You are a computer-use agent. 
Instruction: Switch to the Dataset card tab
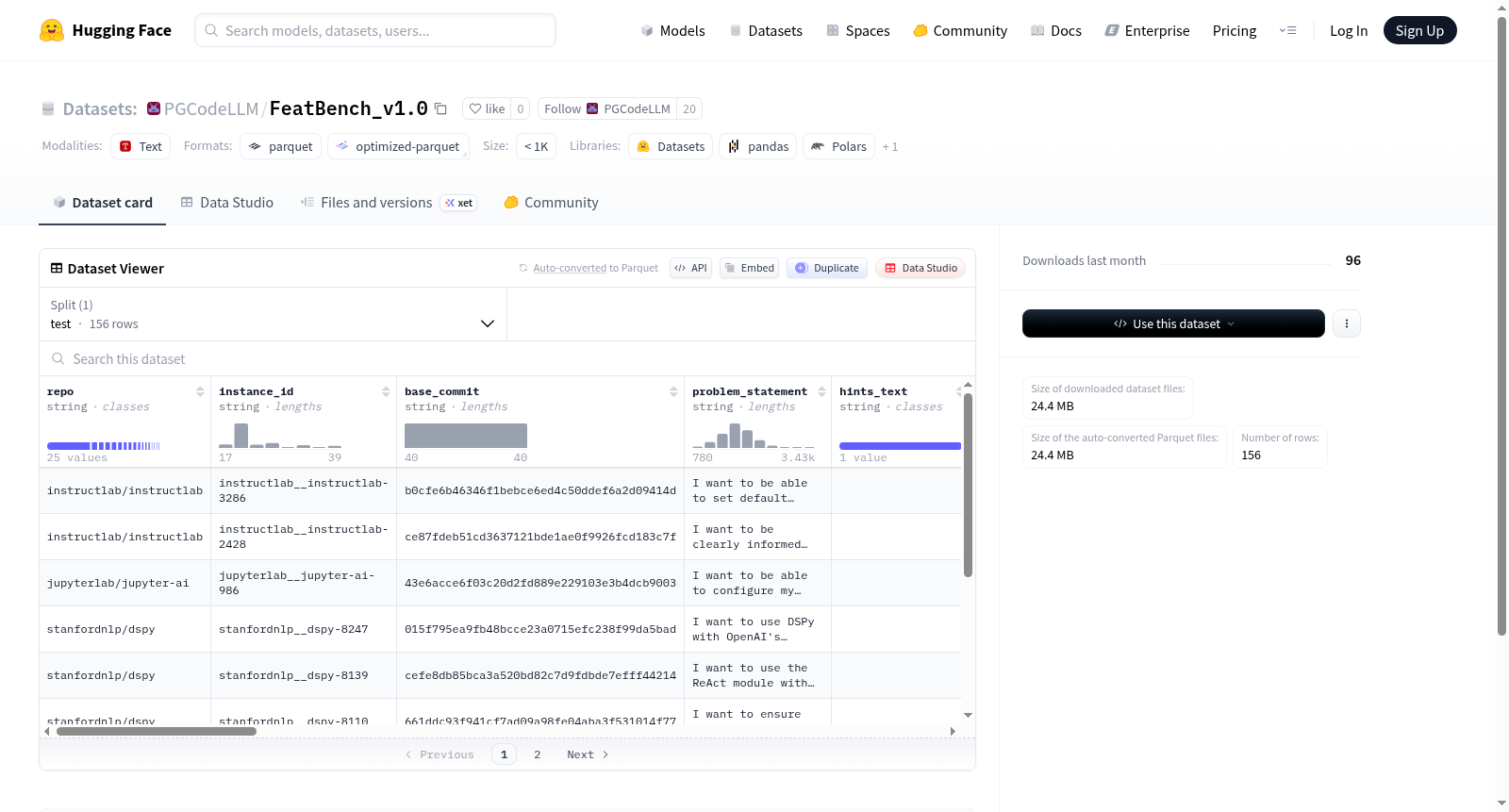(103, 203)
